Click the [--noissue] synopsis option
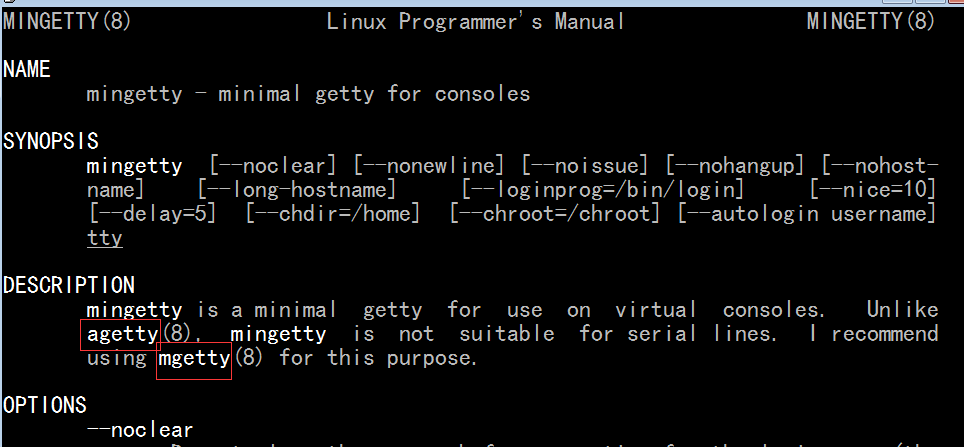 585,166
